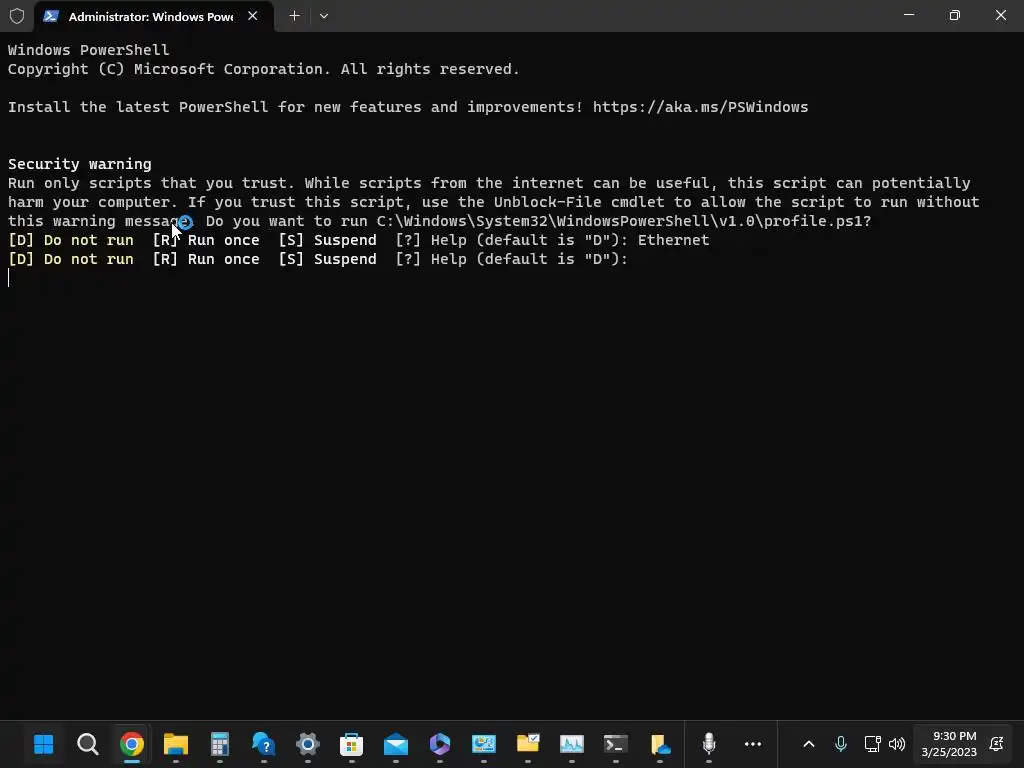Click the word "Ethernet" after the prompt

tap(673, 240)
